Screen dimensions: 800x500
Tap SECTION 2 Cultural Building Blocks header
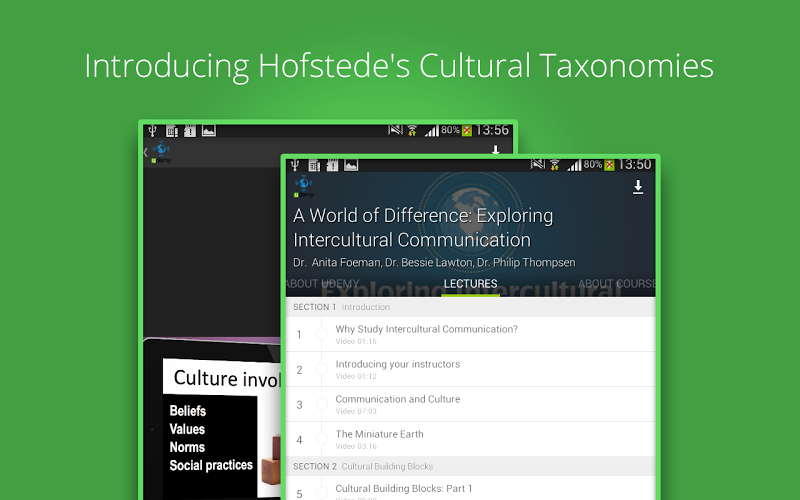coord(470,466)
